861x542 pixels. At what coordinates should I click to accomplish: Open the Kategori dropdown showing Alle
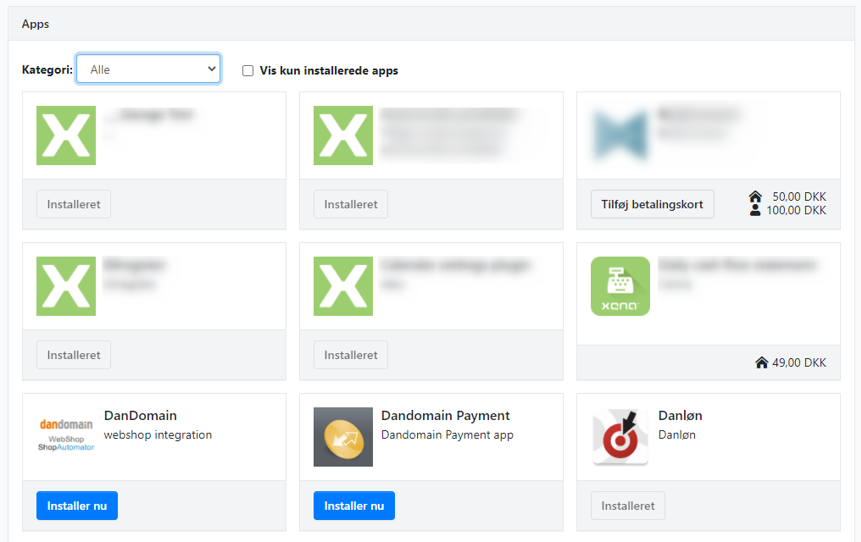click(x=148, y=69)
